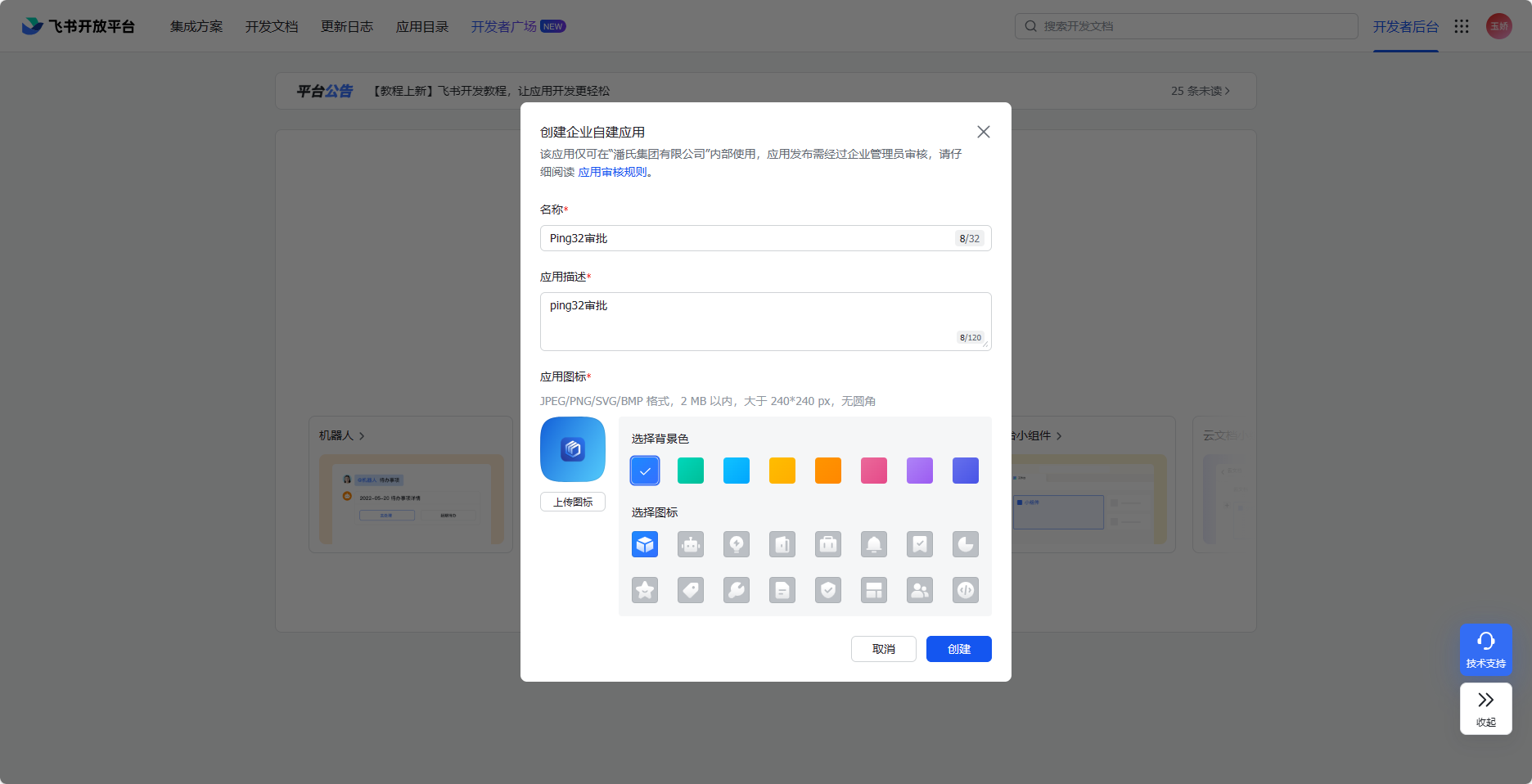The width and height of the screenshot is (1532, 784).
Task: Open the 更新日志 menu
Action: 347,26
